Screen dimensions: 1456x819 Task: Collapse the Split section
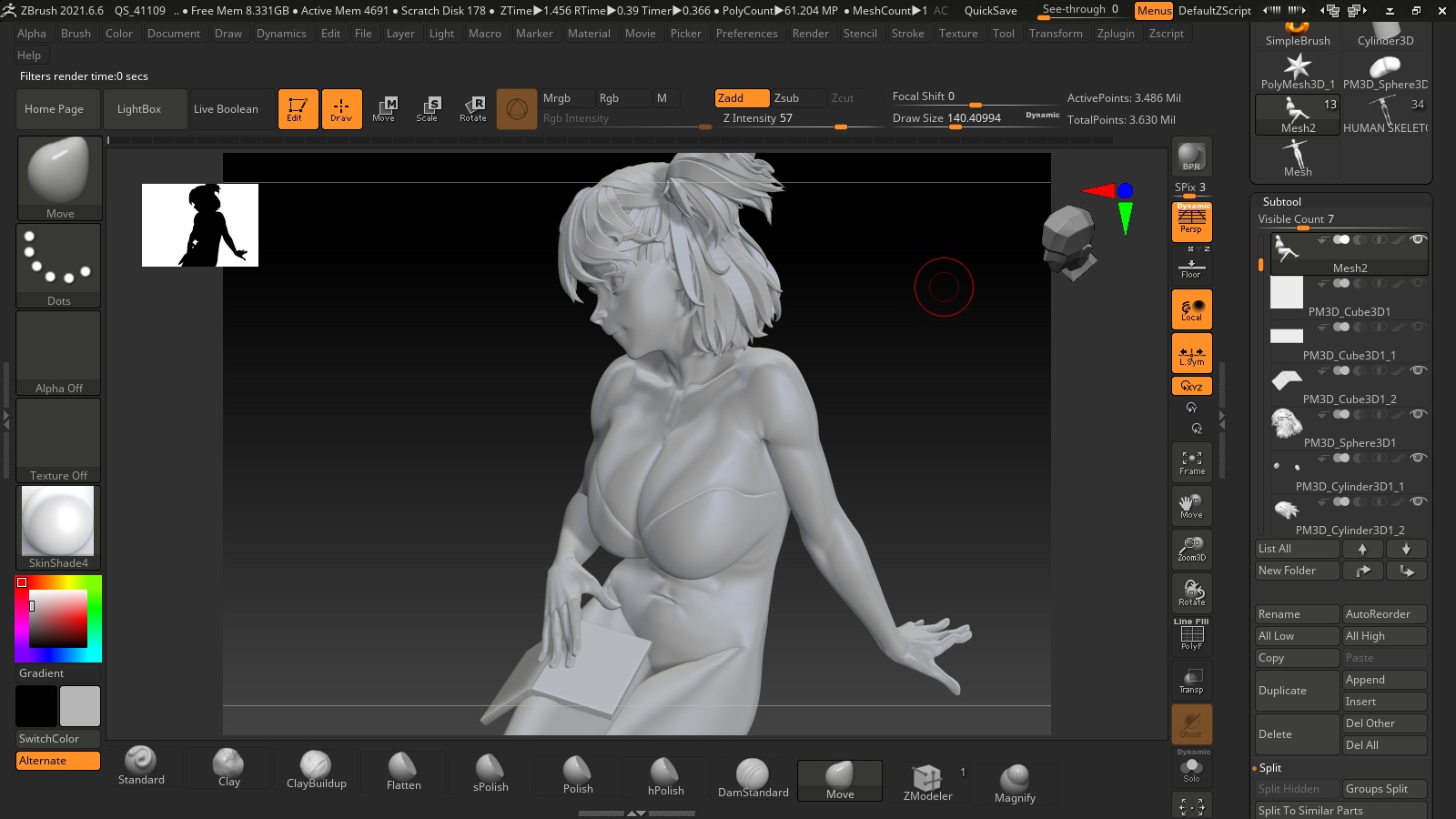1269,768
